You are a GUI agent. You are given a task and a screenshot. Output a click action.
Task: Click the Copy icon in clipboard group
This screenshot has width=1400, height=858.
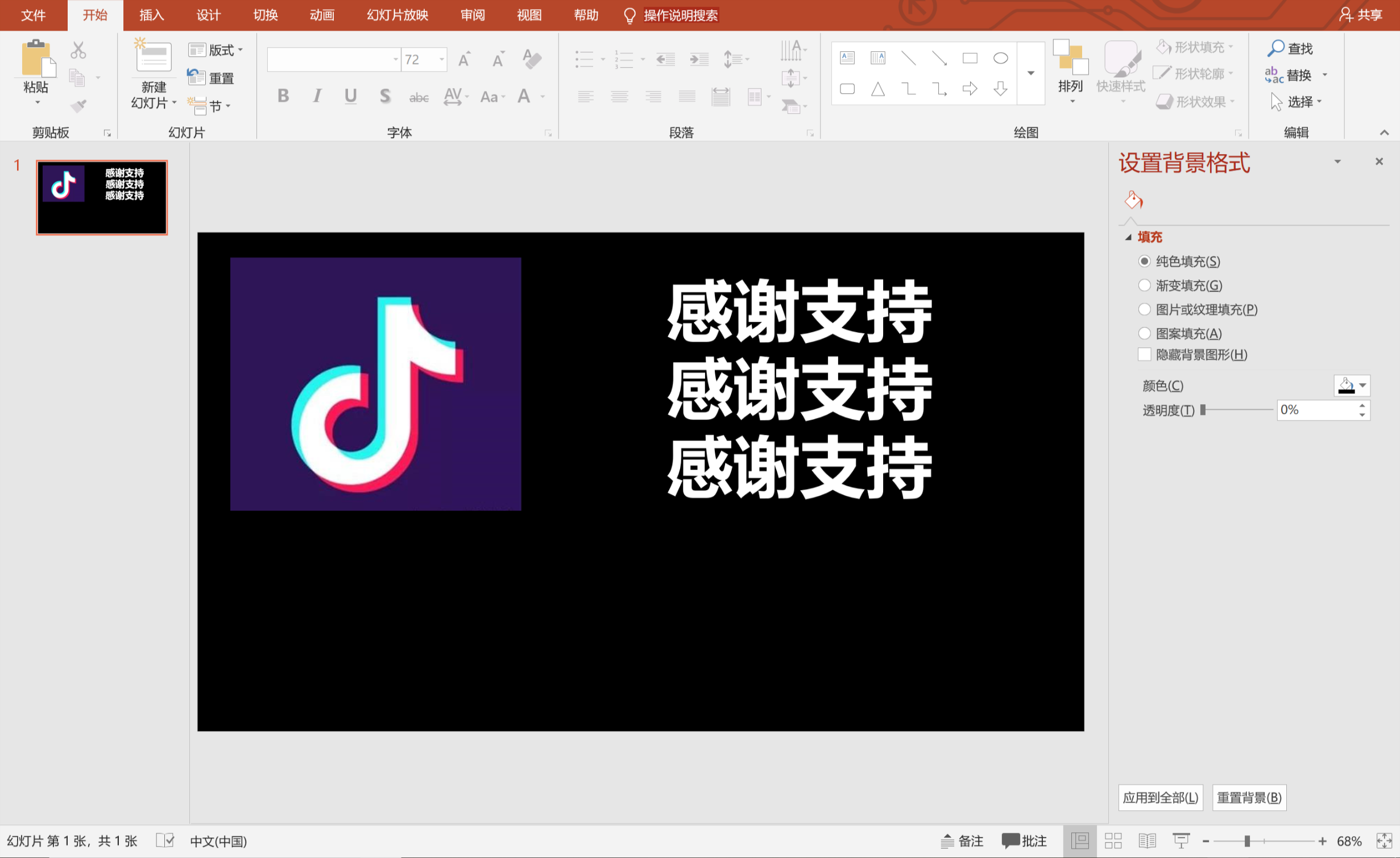click(x=77, y=77)
